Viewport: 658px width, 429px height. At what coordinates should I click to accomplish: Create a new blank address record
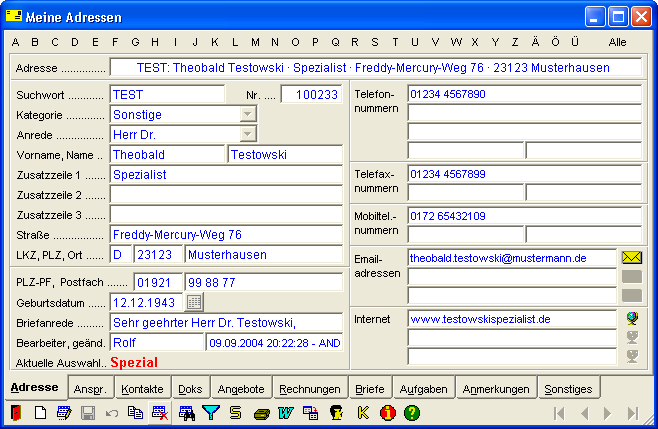point(40,413)
